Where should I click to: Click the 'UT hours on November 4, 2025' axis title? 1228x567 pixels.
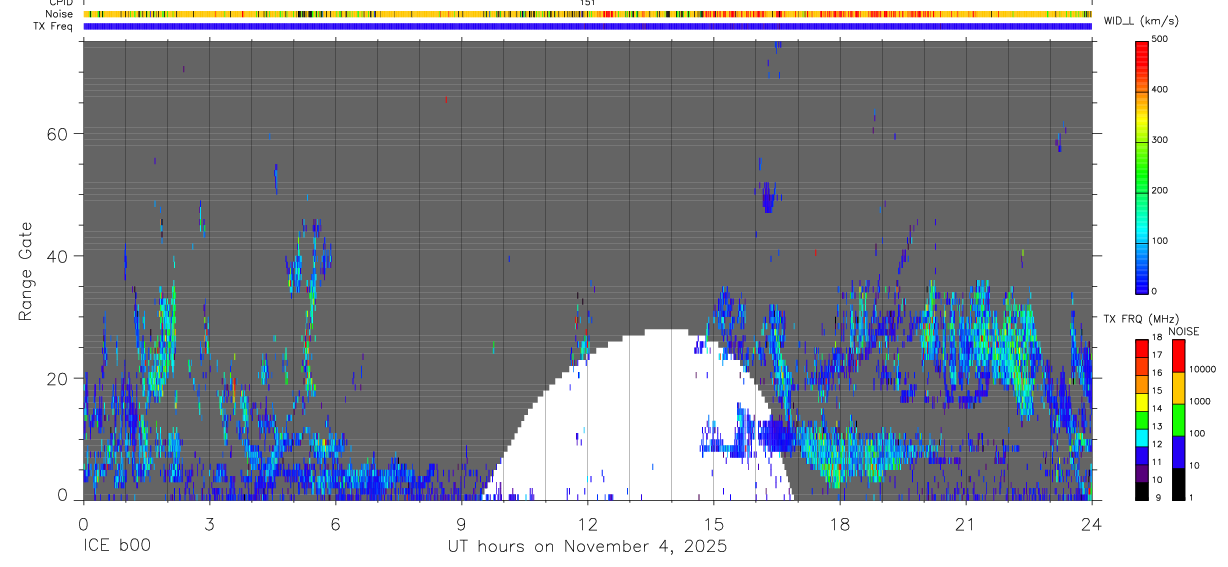[x=587, y=547]
